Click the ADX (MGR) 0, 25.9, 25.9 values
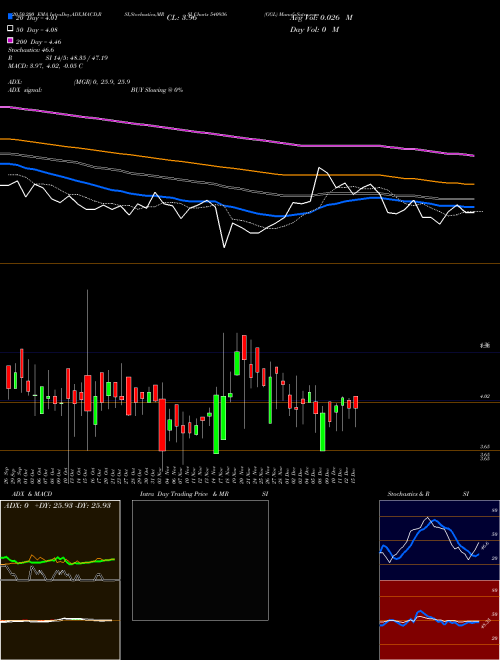The width and height of the screenshot is (500, 660). pyautogui.click(x=102, y=82)
